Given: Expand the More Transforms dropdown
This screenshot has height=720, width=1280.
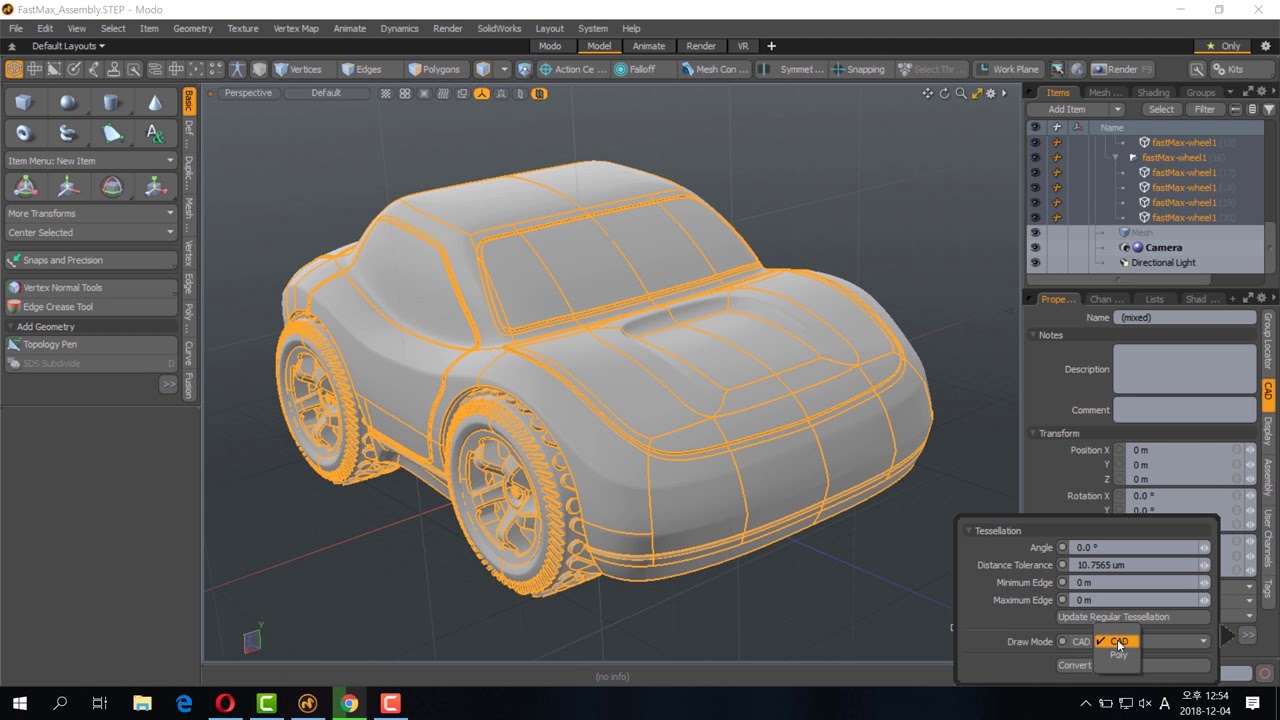Looking at the screenshot, I should coord(90,213).
